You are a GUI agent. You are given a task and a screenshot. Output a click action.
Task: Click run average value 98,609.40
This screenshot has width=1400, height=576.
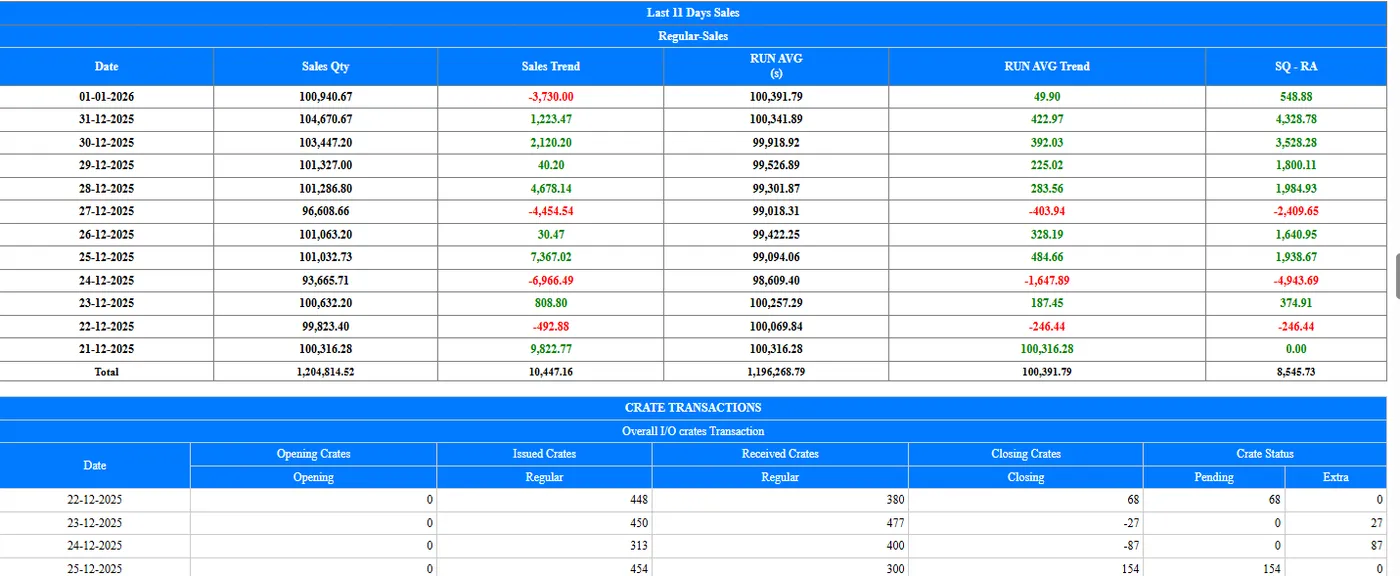(776, 281)
